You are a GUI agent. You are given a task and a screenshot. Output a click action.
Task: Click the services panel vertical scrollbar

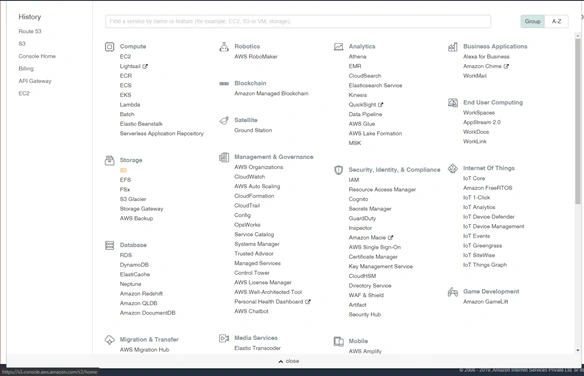coord(578,121)
